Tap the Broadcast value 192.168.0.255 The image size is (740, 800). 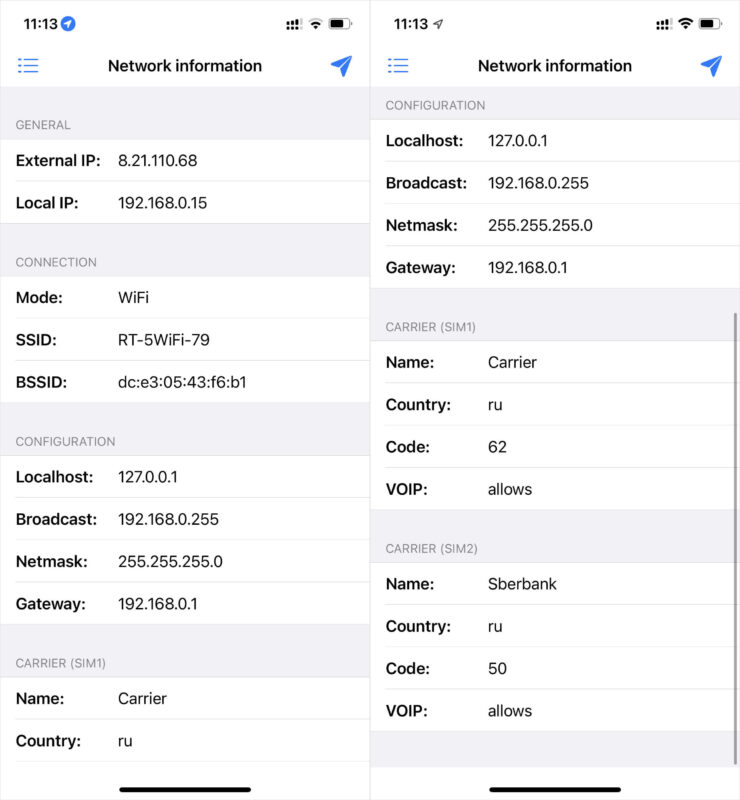[x=168, y=519]
